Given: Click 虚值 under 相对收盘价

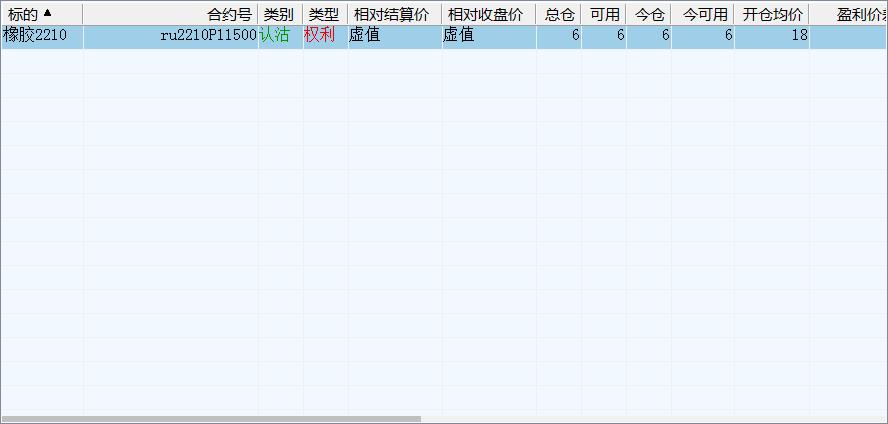Looking at the screenshot, I should click(488, 36).
